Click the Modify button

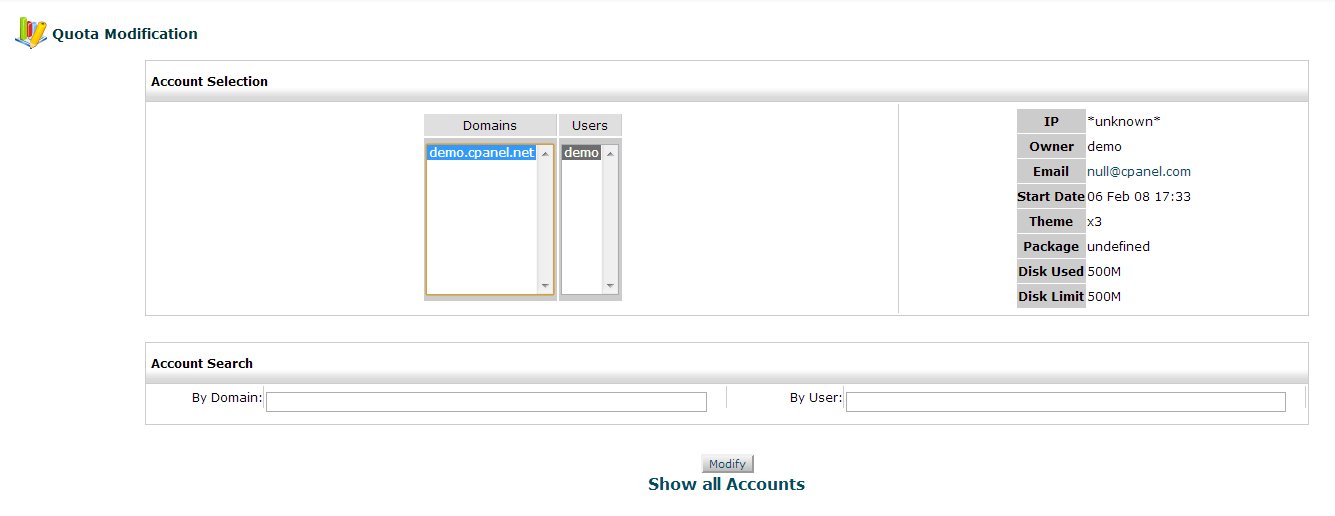pos(727,464)
